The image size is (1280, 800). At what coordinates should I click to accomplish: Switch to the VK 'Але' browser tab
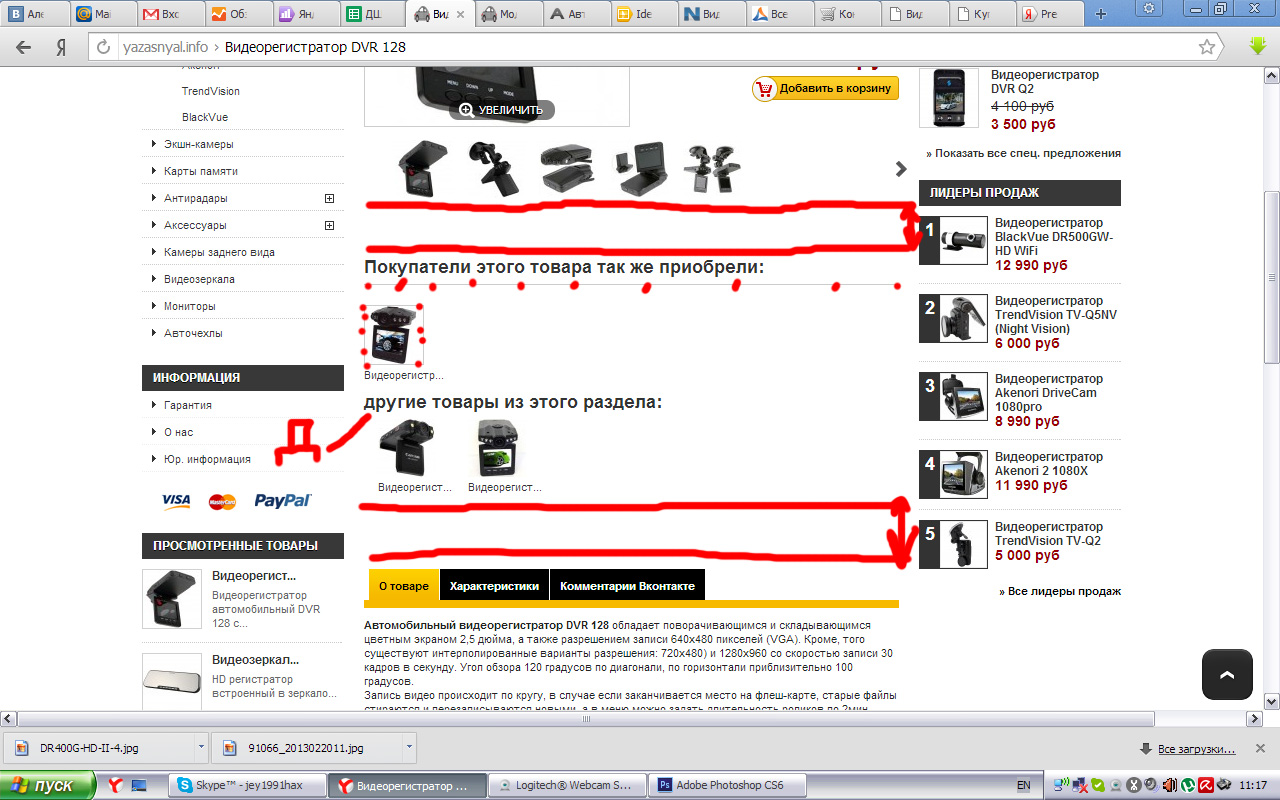click(36, 14)
